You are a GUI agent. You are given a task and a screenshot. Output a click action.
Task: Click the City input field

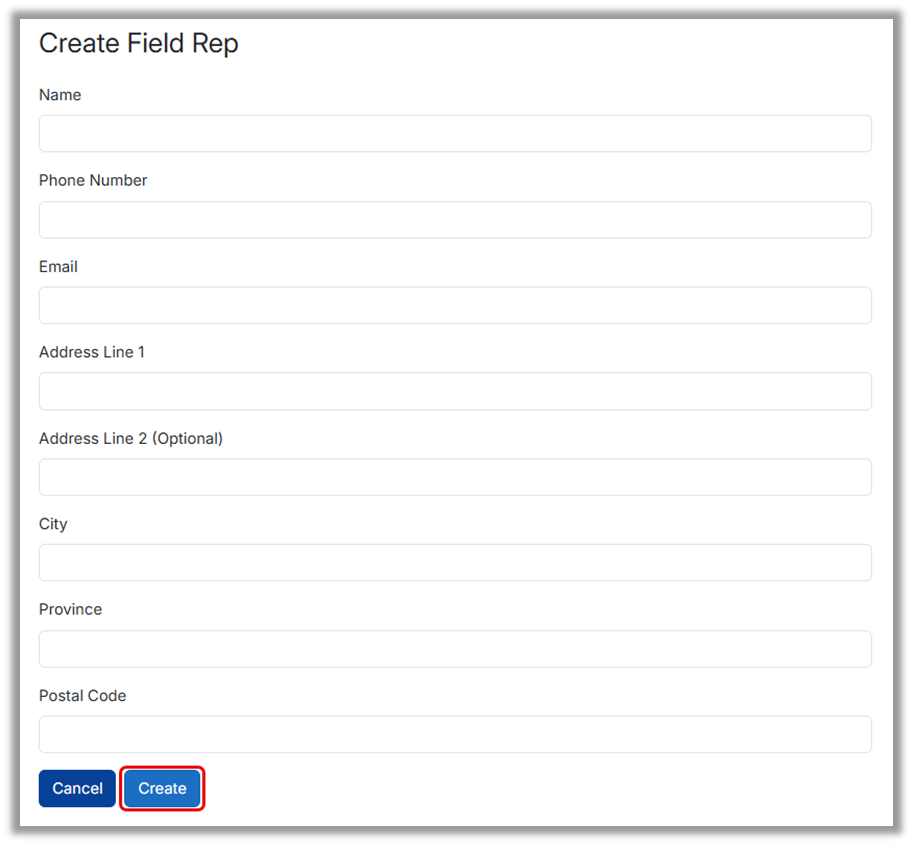click(455, 562)
